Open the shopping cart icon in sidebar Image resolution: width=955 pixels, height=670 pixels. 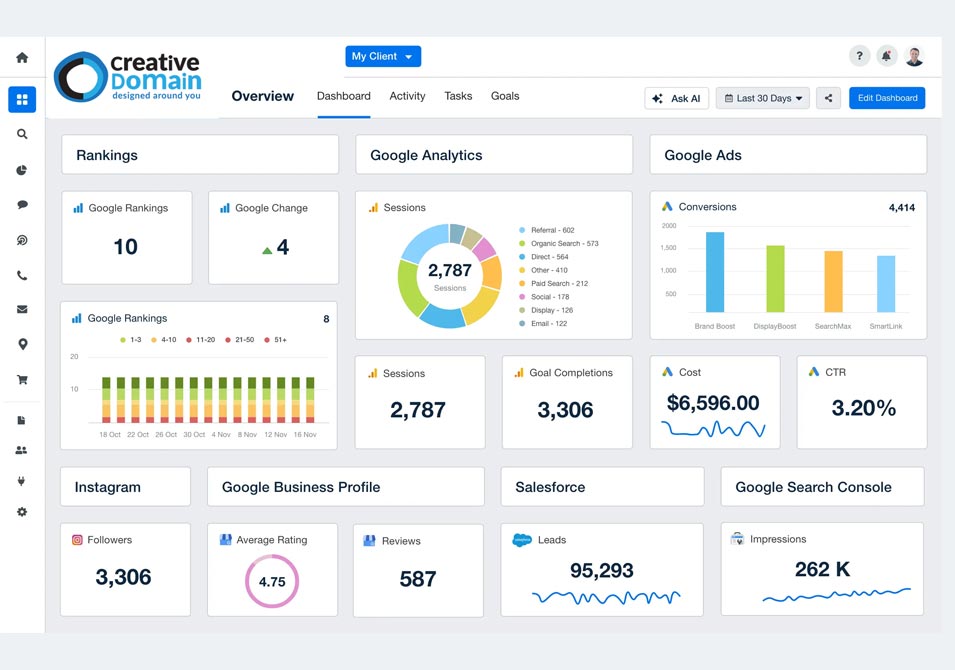(x=22, y=379)
